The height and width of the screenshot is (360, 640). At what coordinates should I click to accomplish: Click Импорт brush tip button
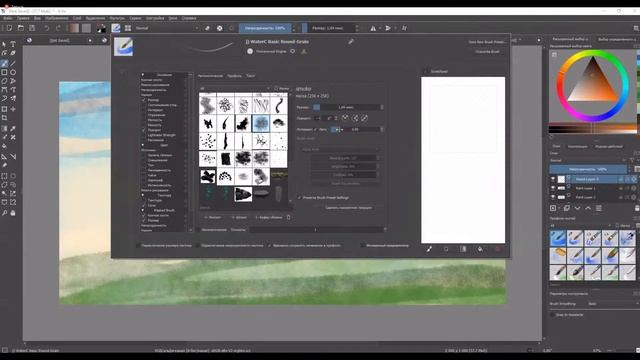tap(213, 218)
